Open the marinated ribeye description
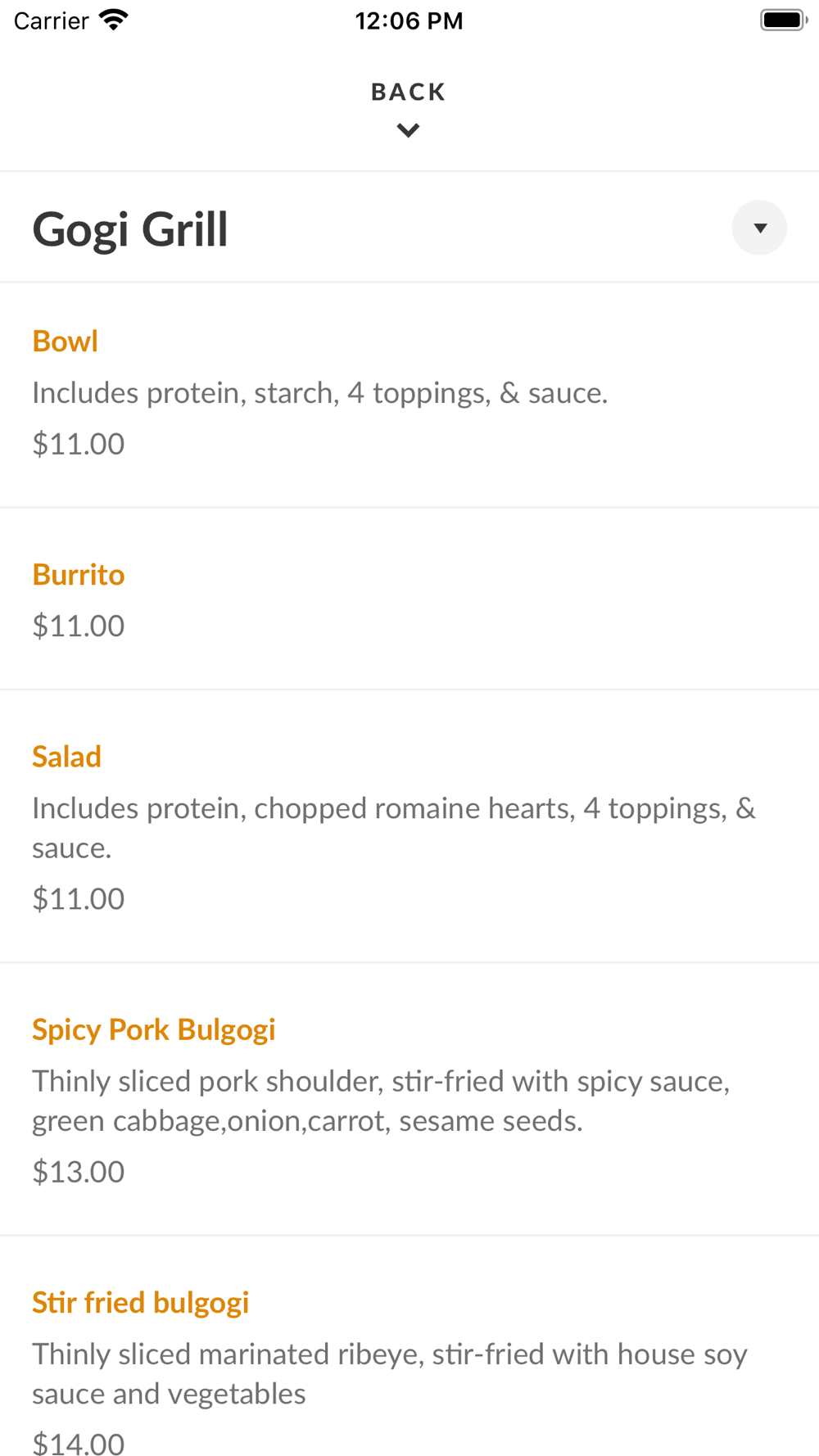Screen dimensions: 819x1456 click(390, 1373)
